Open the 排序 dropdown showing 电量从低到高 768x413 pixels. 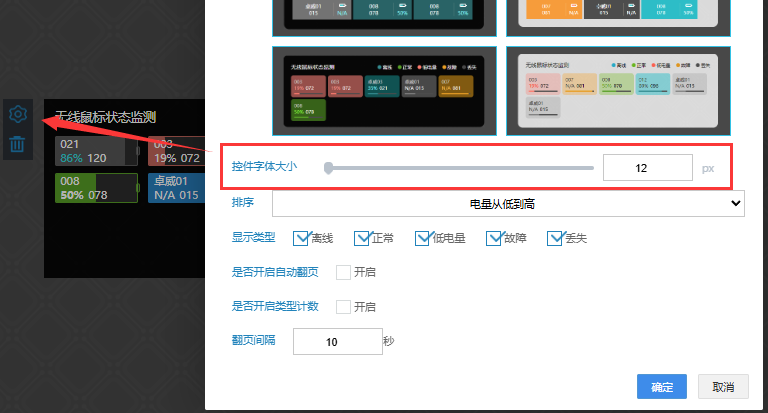508,203
